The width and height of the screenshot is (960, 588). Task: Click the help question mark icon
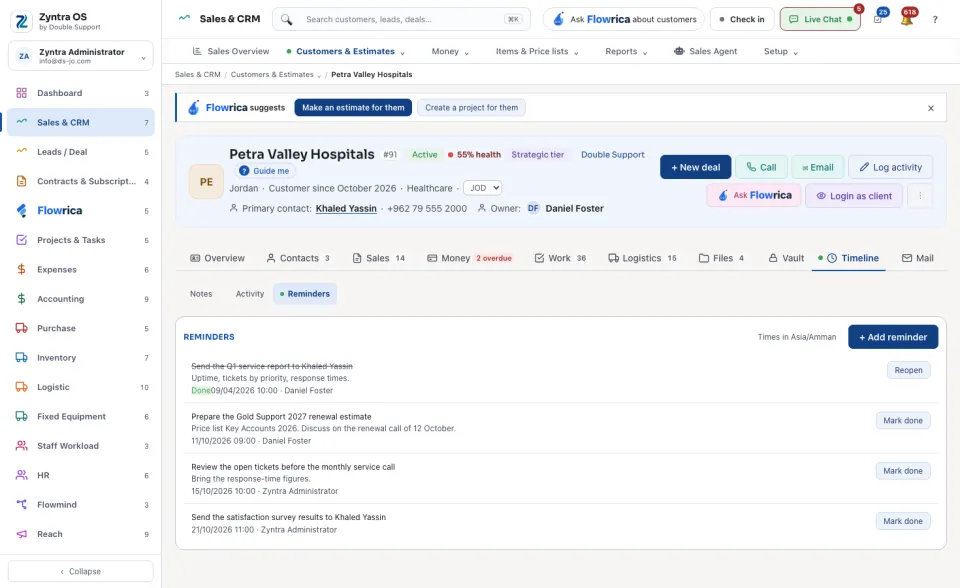tap(935, 20)
